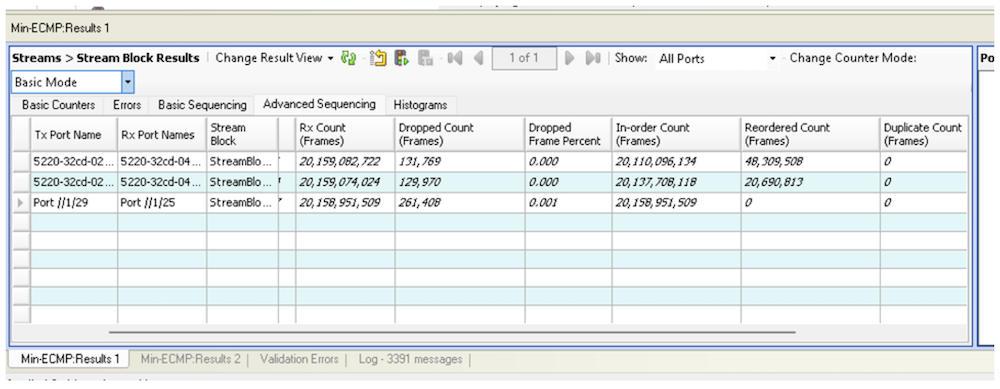Click in-order count cell 20,110,096,134
The image size is (1000, 389).
tap(675, 162)
